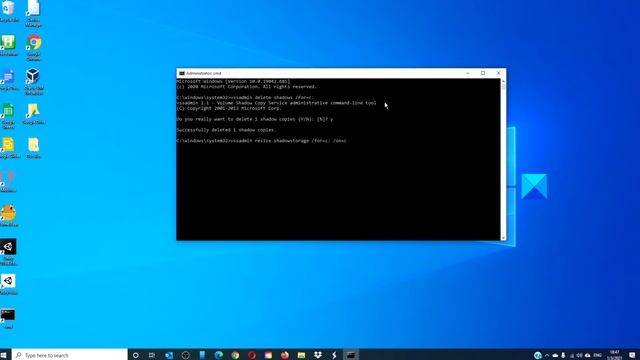Viewport: 640px width, 360px height.
Task: Open the Google Sheets desktop shortcut
Action: coord(8,116)
